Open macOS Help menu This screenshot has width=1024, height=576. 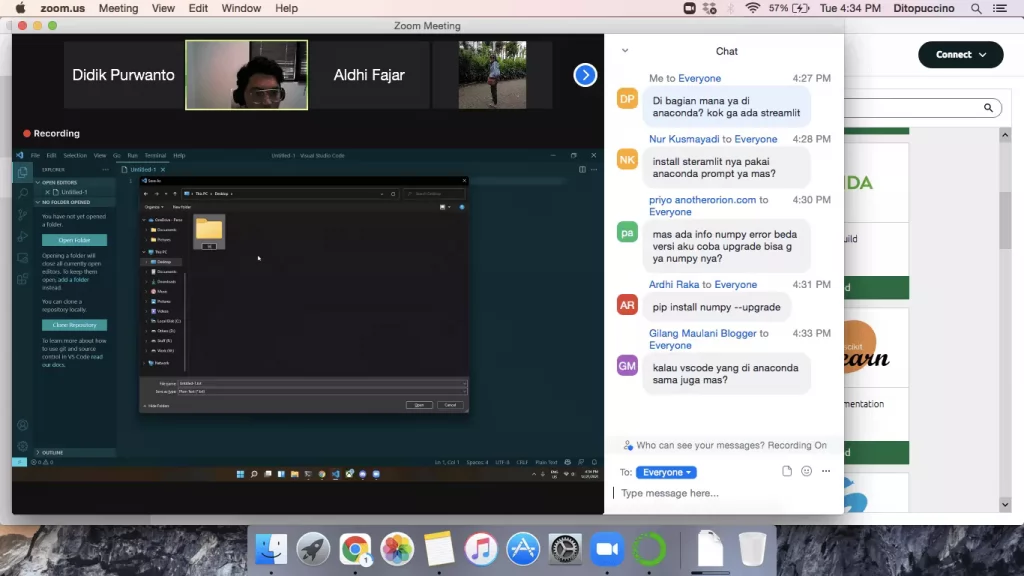286,8
